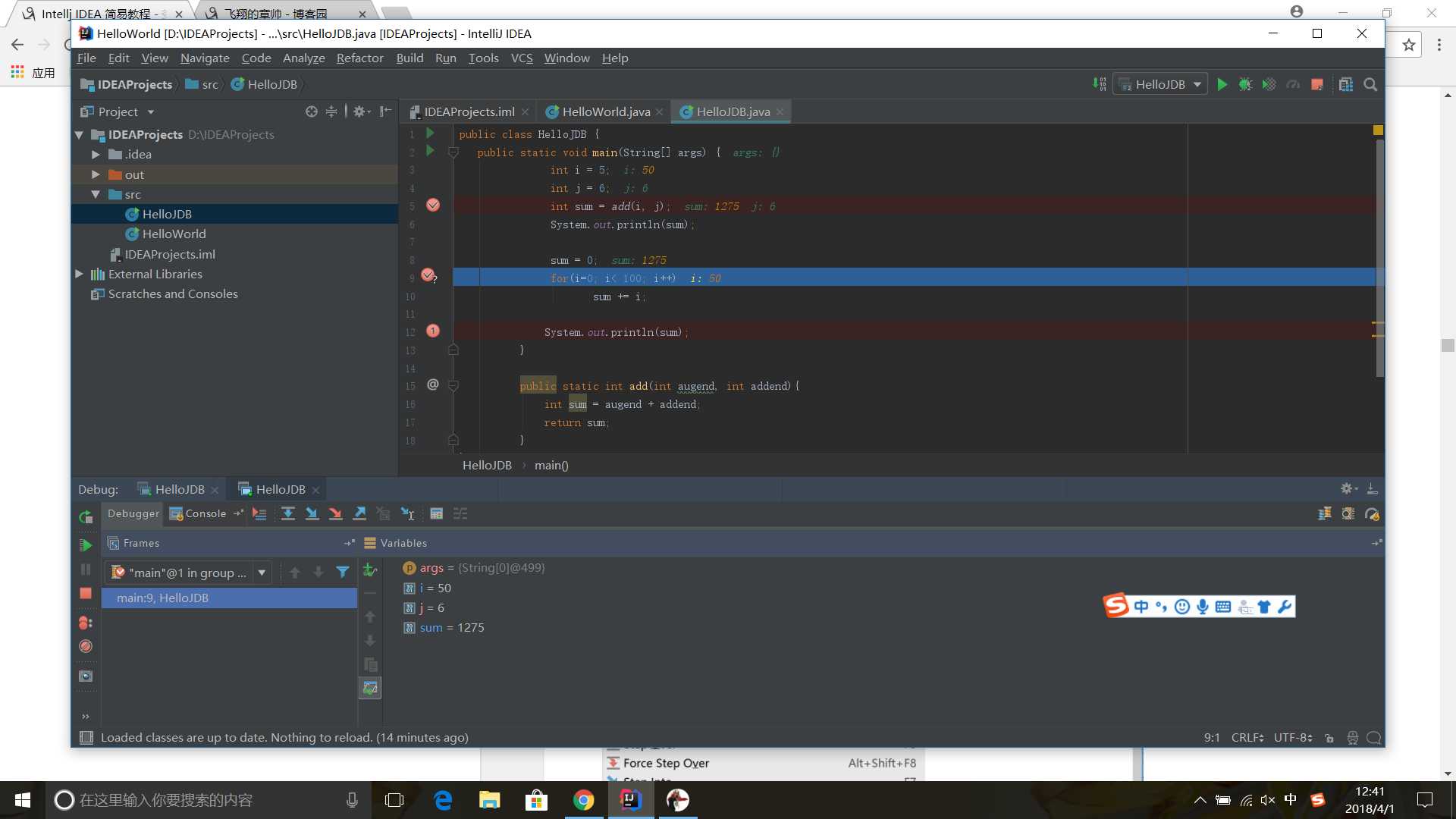Viewport: 1456px width, 819px height.
Task: Change the UTF-8 file encoding
Action: [x=1293, y=738]
